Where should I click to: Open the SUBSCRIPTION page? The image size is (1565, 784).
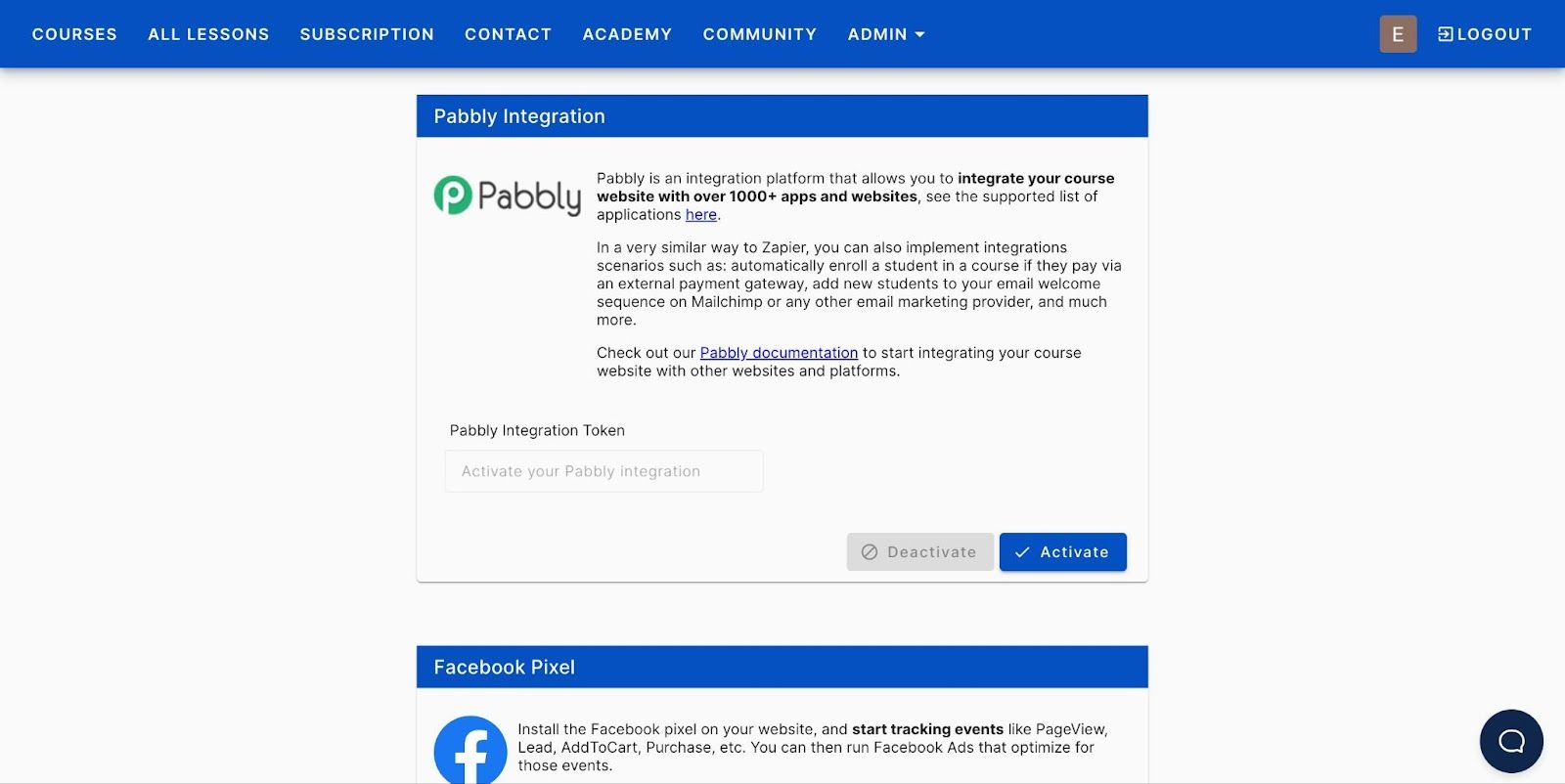click(x=366, y=33)
